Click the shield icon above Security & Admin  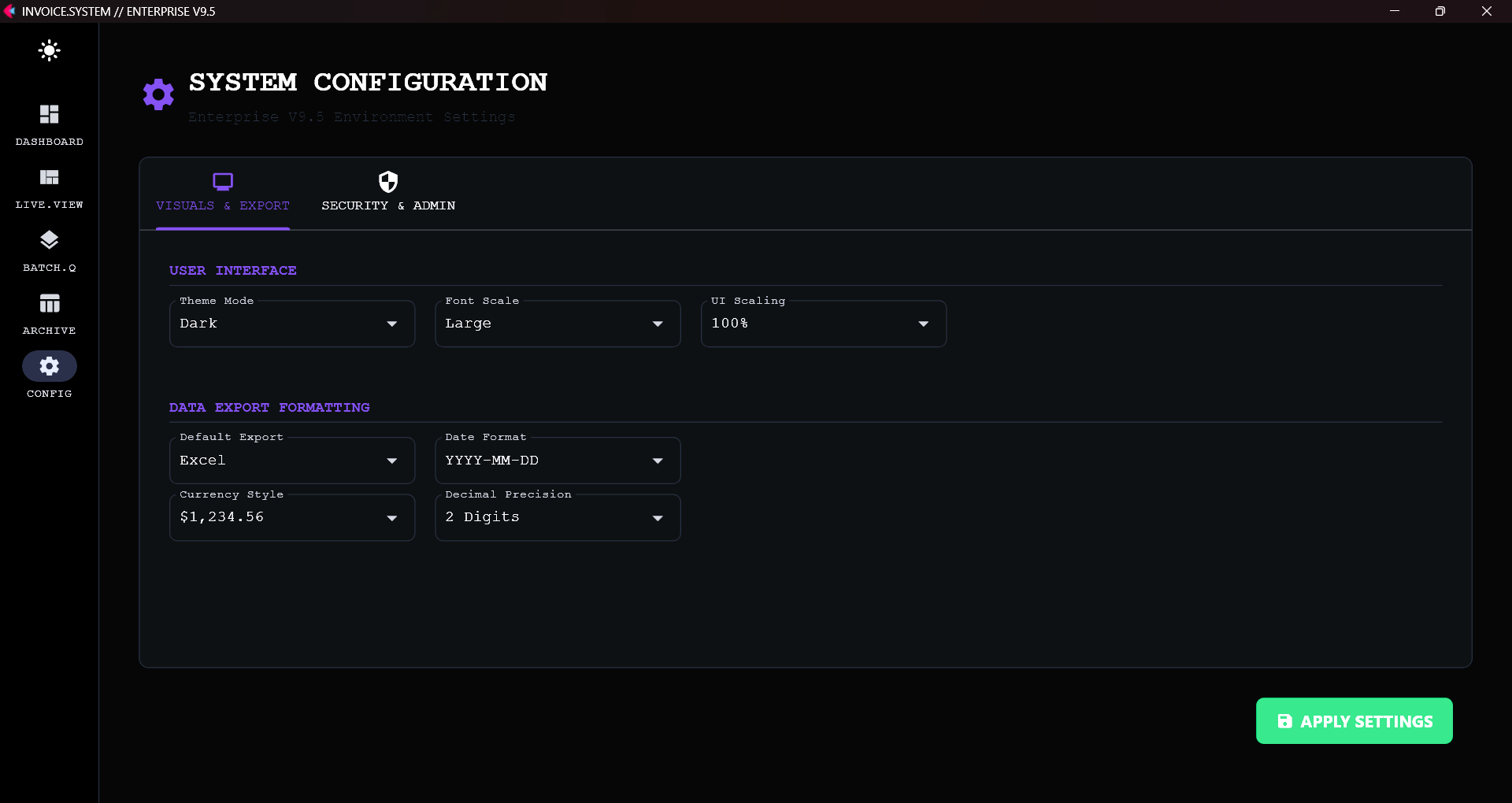pyautogui.click(x=387, y=180)
